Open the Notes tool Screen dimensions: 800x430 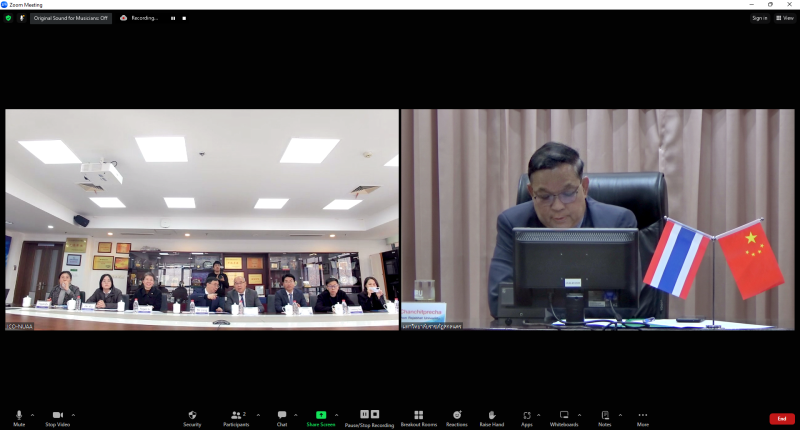click(605, 415)
